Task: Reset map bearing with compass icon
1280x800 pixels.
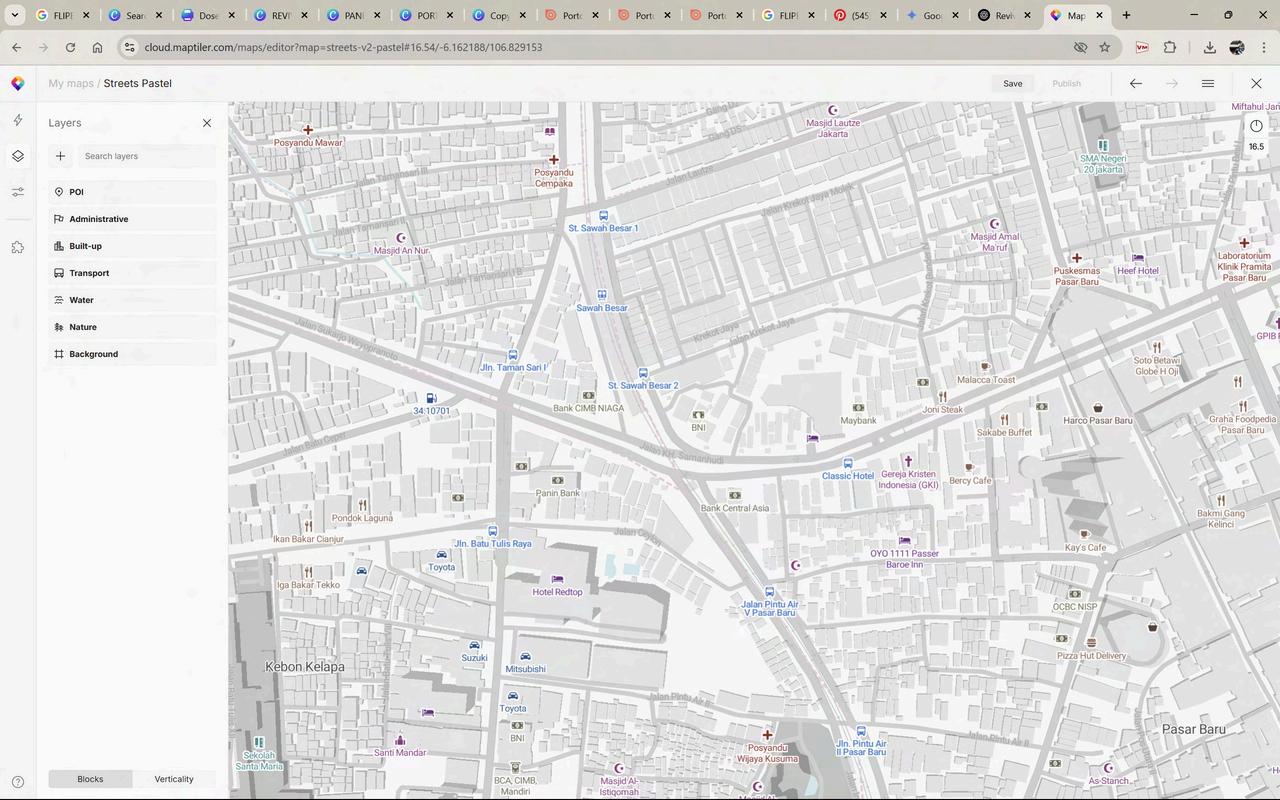Action: [1256, 126]
